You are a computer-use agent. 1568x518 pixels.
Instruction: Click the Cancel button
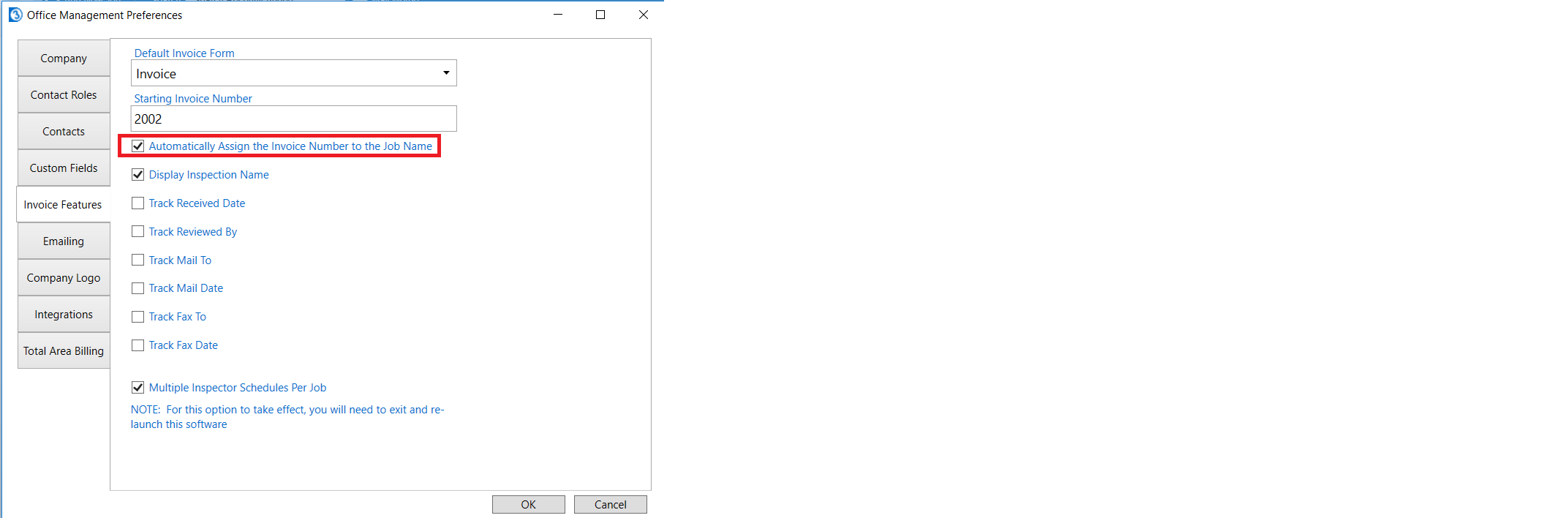click(611, 505)
